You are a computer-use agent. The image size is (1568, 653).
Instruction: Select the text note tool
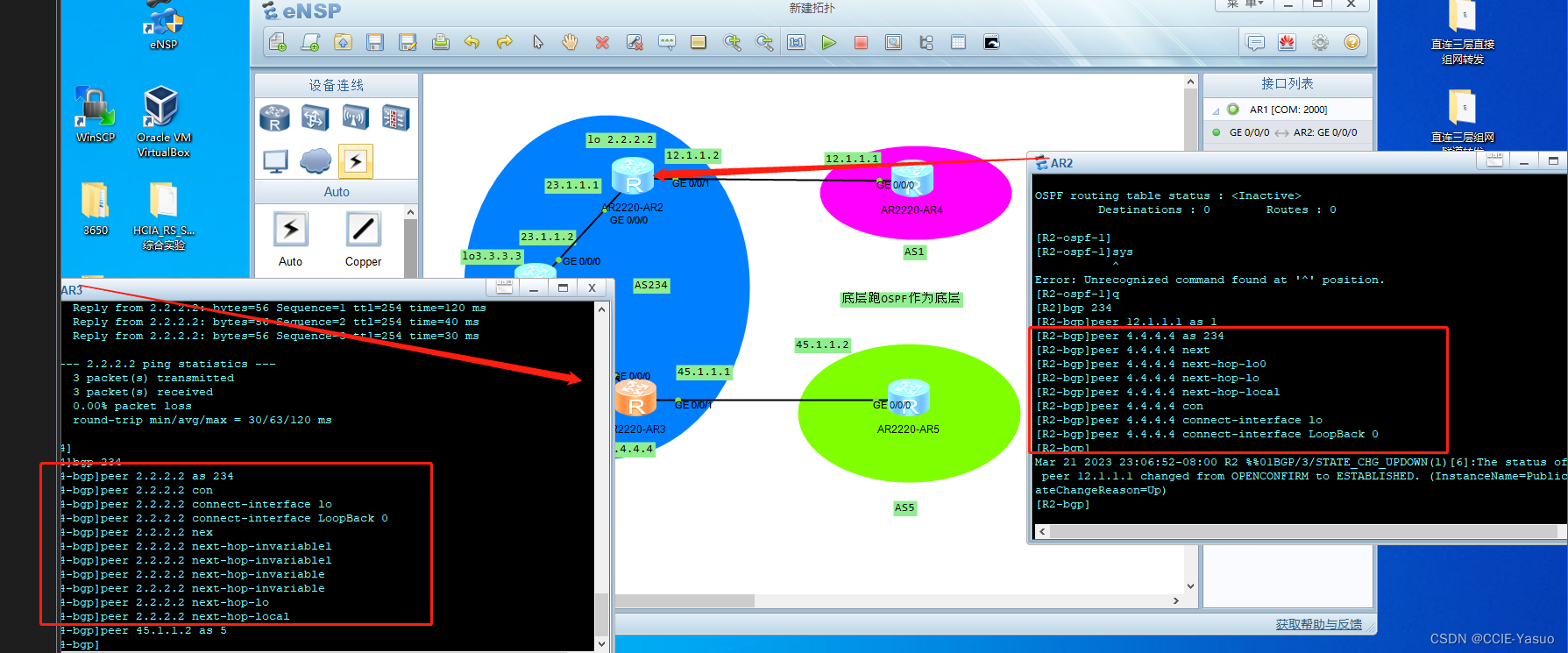tap(667, 42)
